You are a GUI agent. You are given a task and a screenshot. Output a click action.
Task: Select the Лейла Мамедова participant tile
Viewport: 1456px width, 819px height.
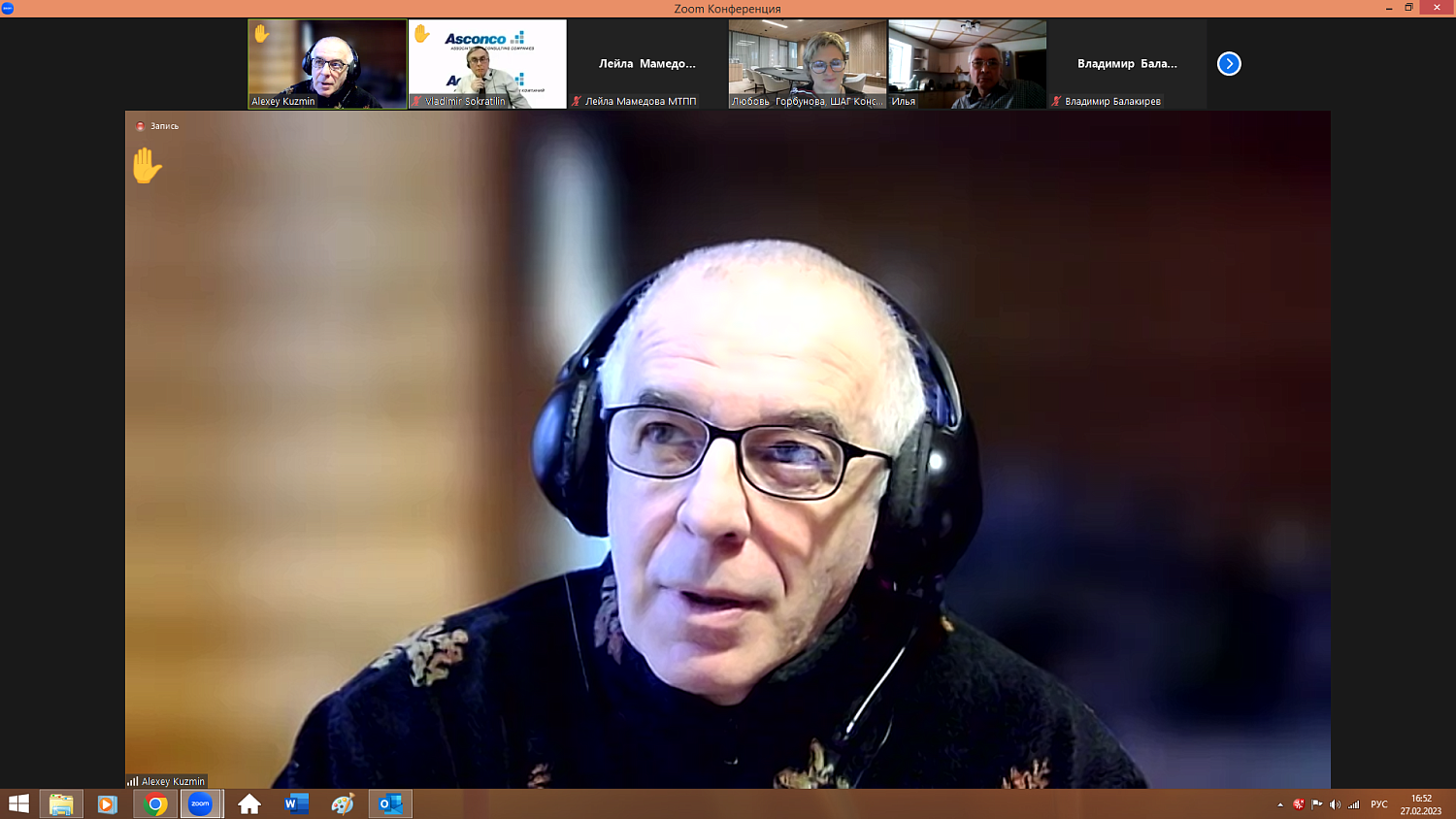647,64
